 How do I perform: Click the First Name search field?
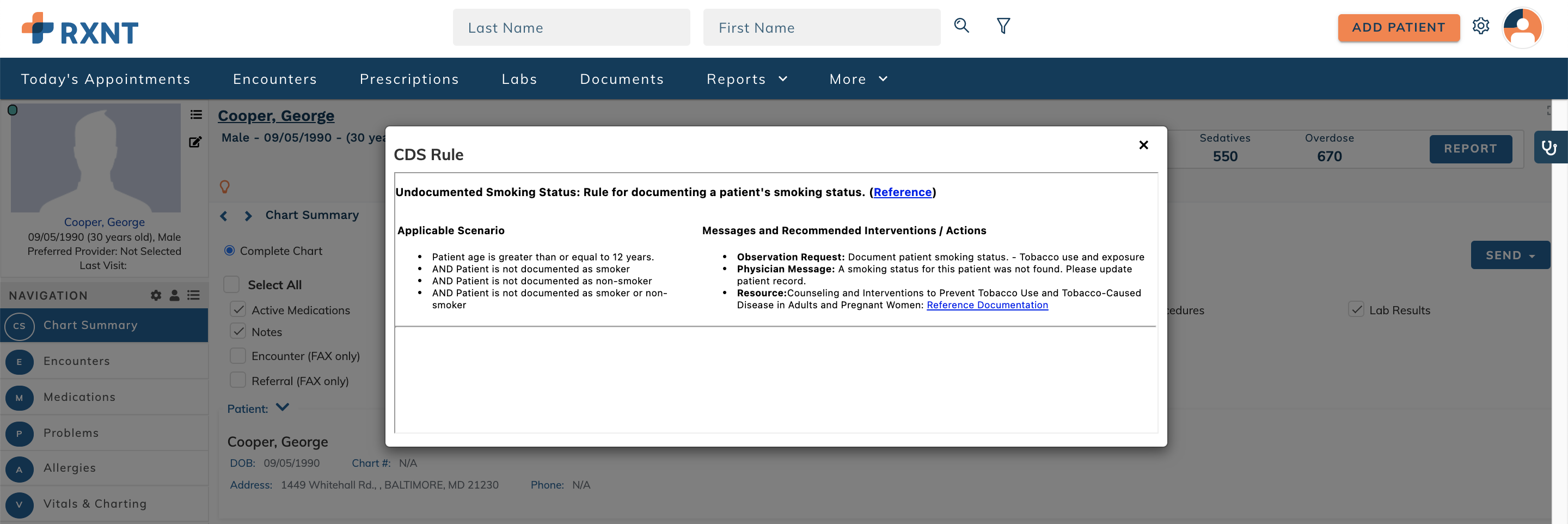click(822, 27)
